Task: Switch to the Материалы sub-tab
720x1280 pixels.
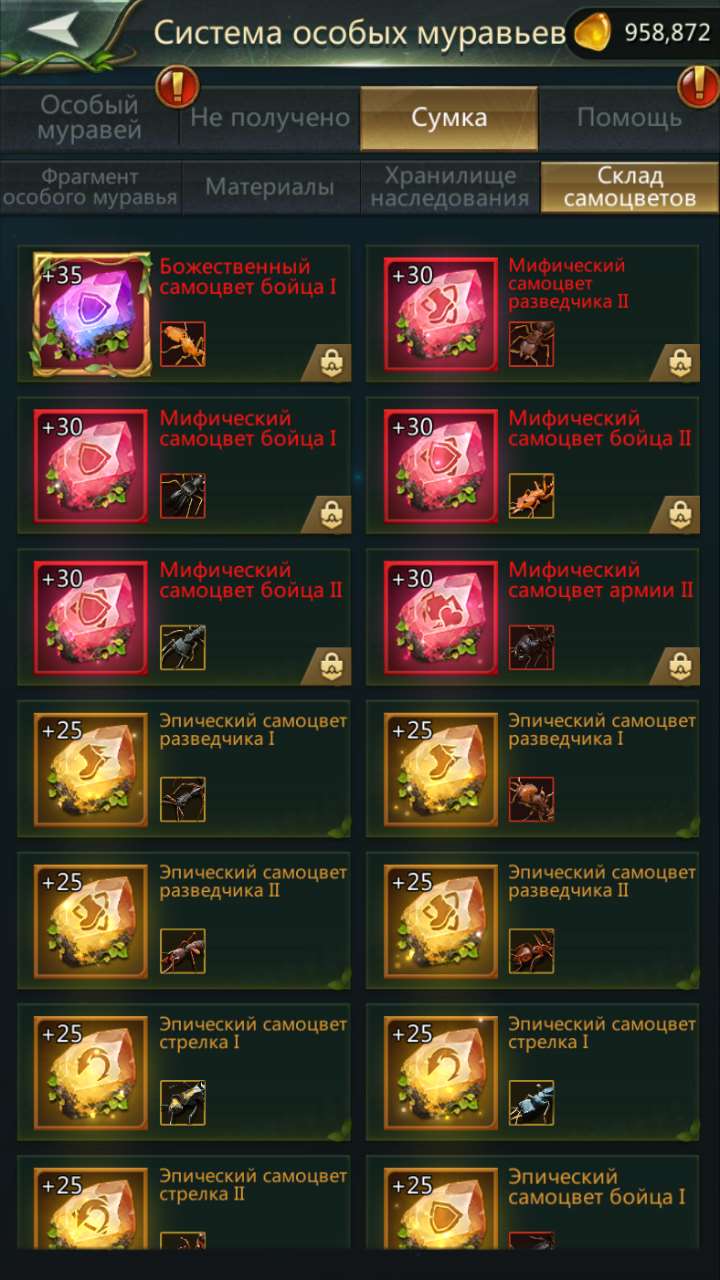Action: [x=270, y=187]
